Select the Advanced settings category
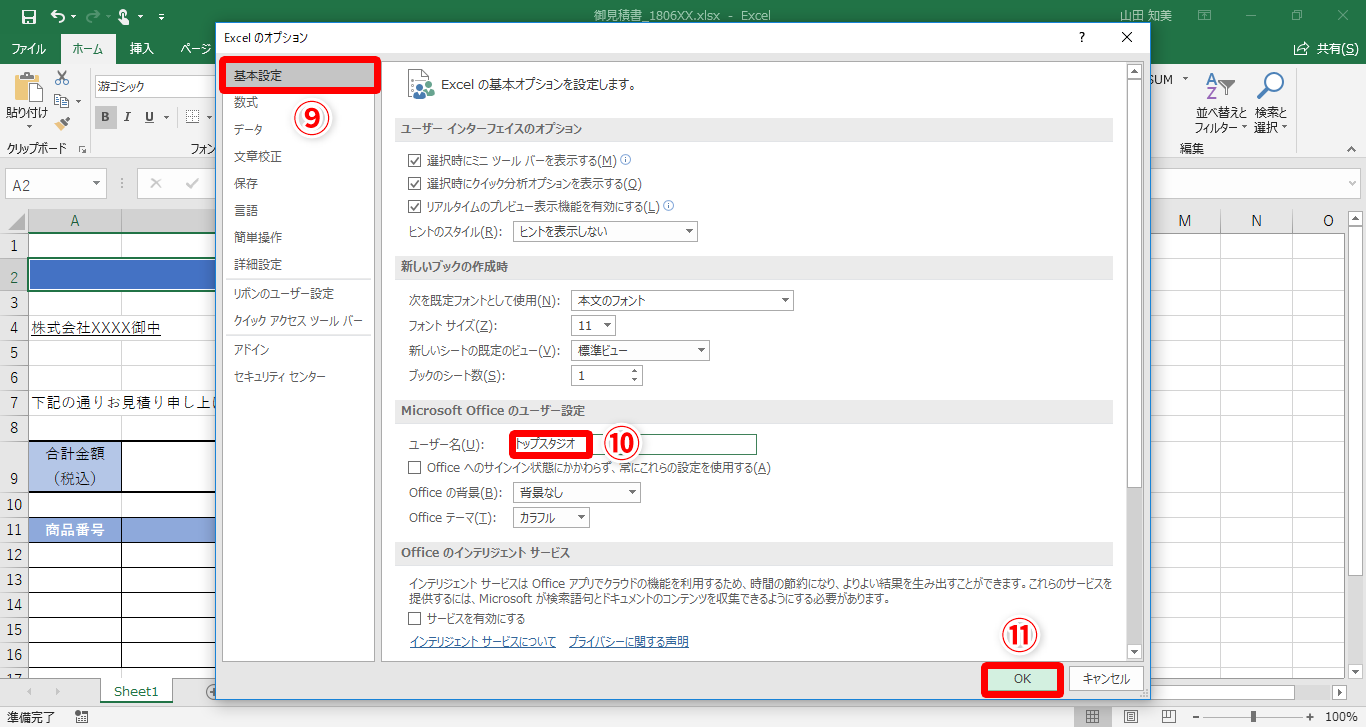Screen dimensions: 1366x727 tap(298, 264)
